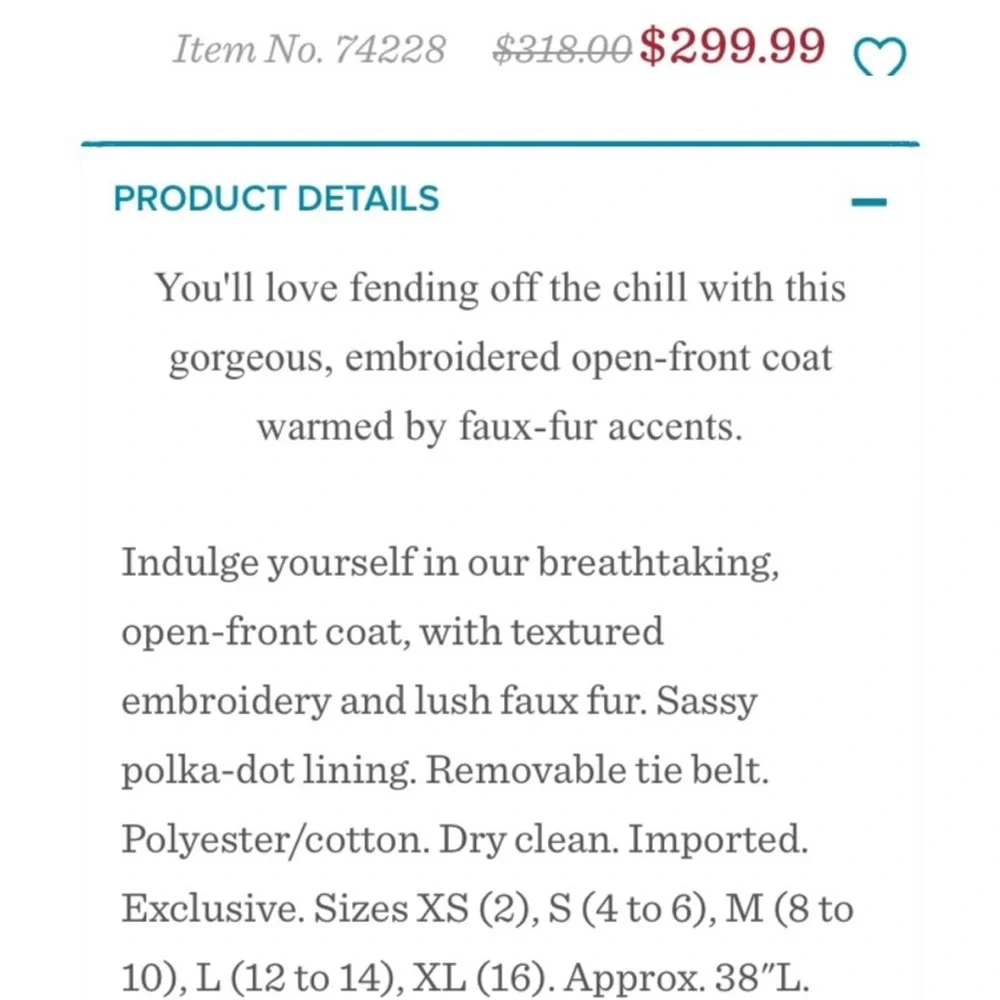Image resolution: width=1000 pixels, height=1000 pixels.
Task: Click the teal heart outline near the price
Action: [x=878, y=55]
